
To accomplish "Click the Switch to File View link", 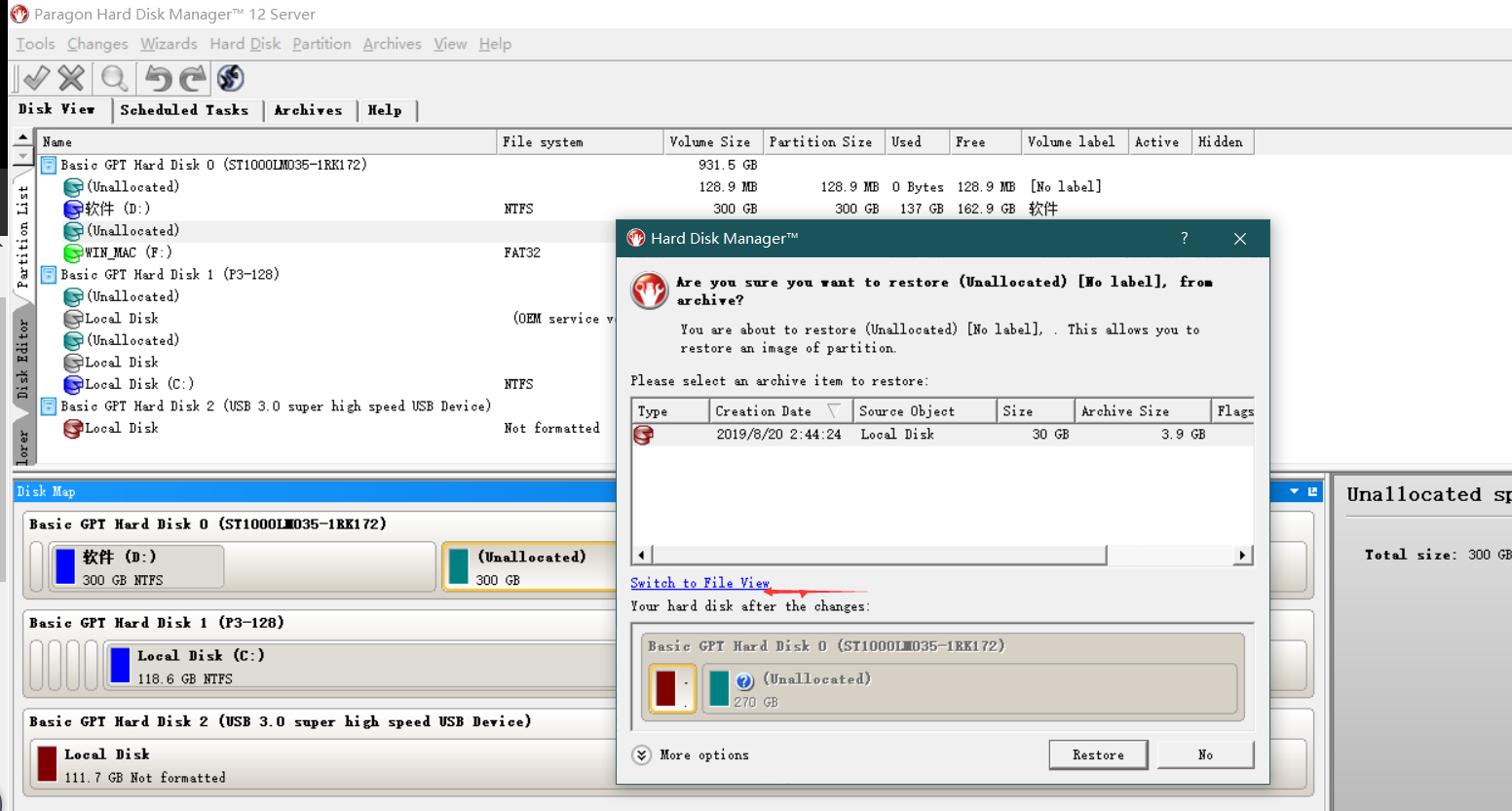I will click(699, 583).
